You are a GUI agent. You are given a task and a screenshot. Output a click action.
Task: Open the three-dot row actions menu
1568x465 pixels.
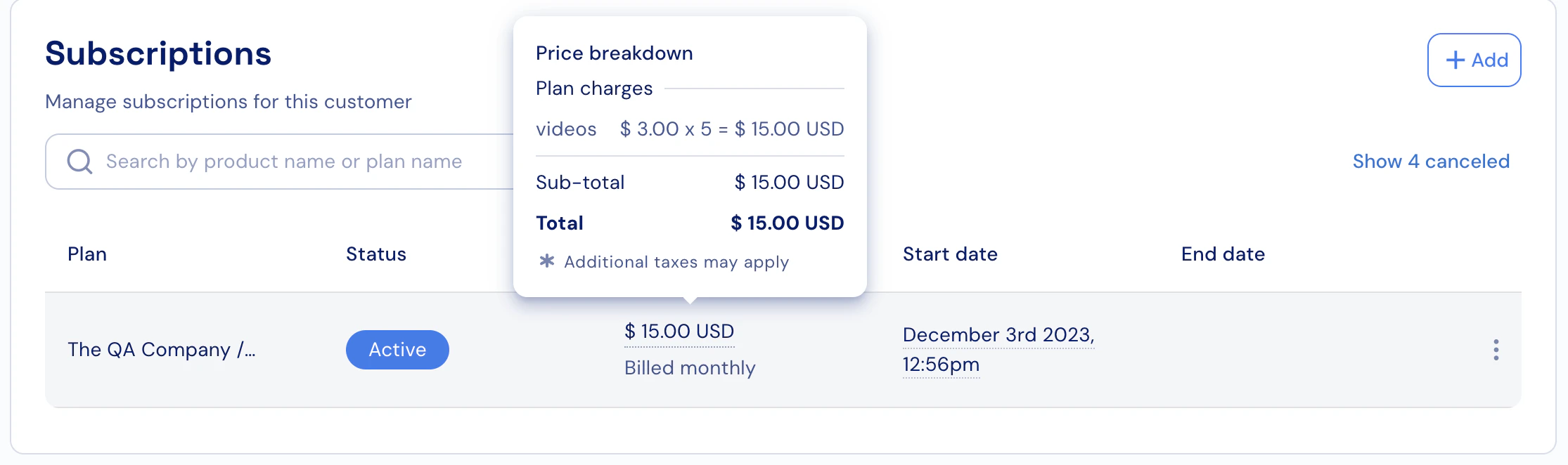1496,350
